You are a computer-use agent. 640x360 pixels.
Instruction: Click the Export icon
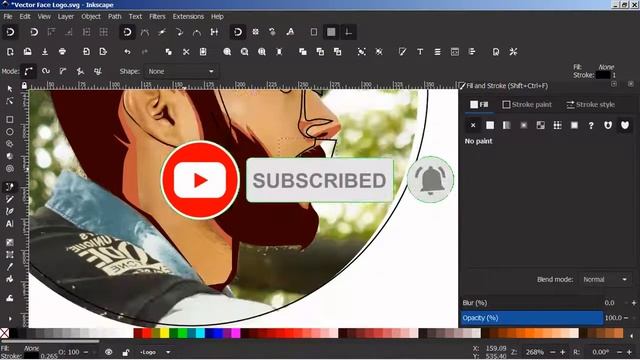[103, 52]
